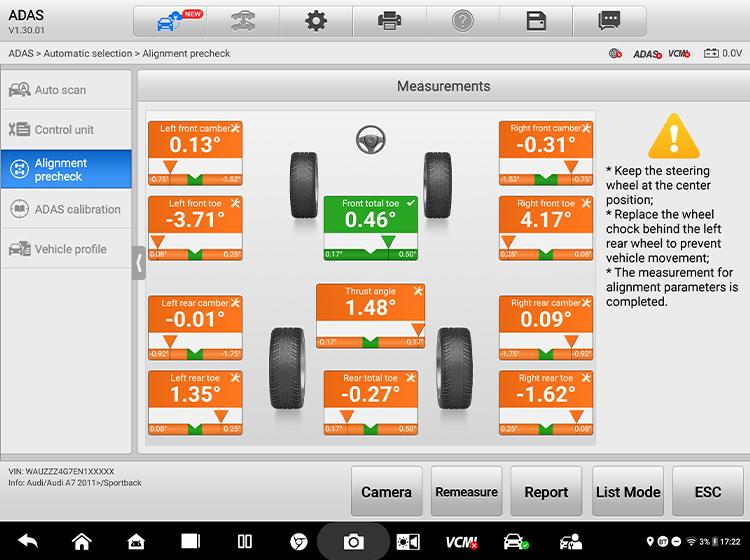750x560 pixels.
Task: Tap the screenshot camera icon in bottom bar
Action: (353, 541)
